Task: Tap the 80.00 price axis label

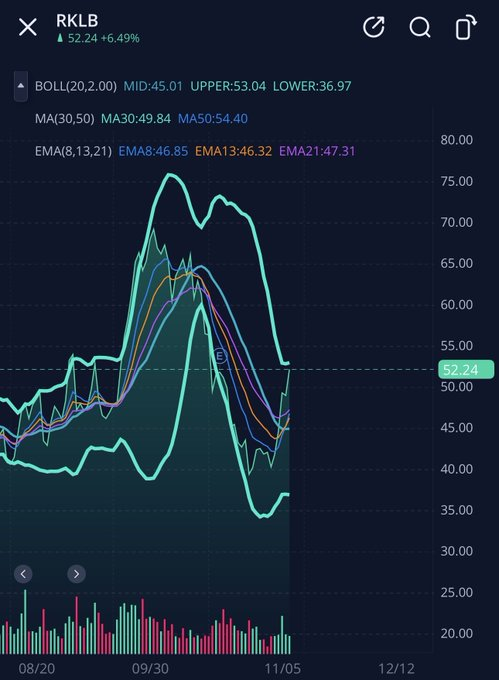Action: coord(457,140)
